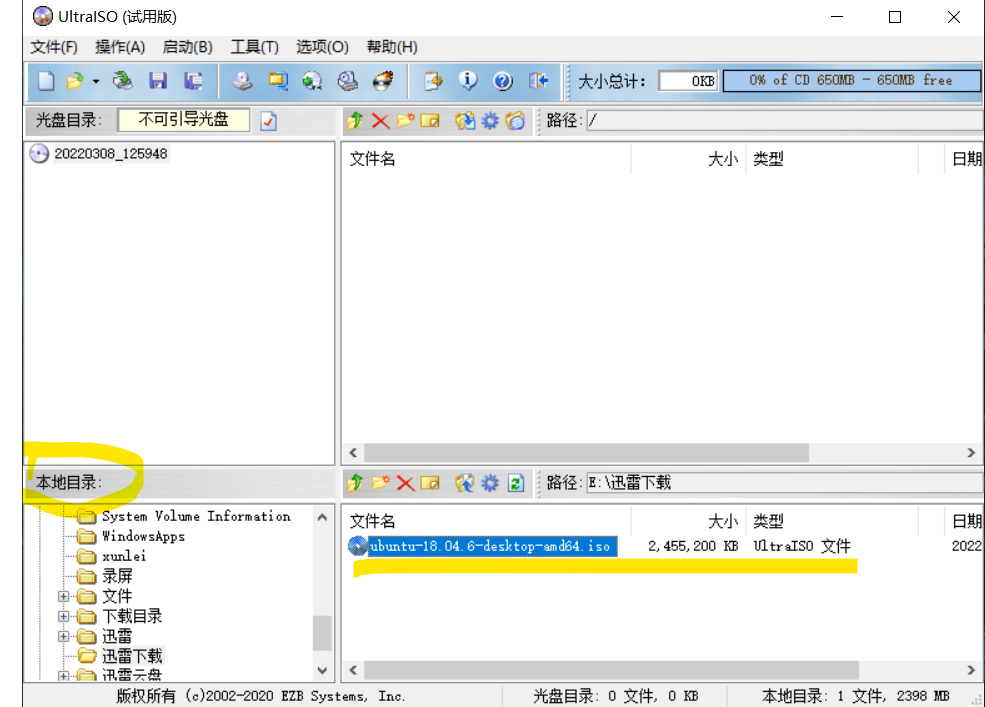Click the Convert image format icon
The image size is (985, 707).
click(278, 81)
